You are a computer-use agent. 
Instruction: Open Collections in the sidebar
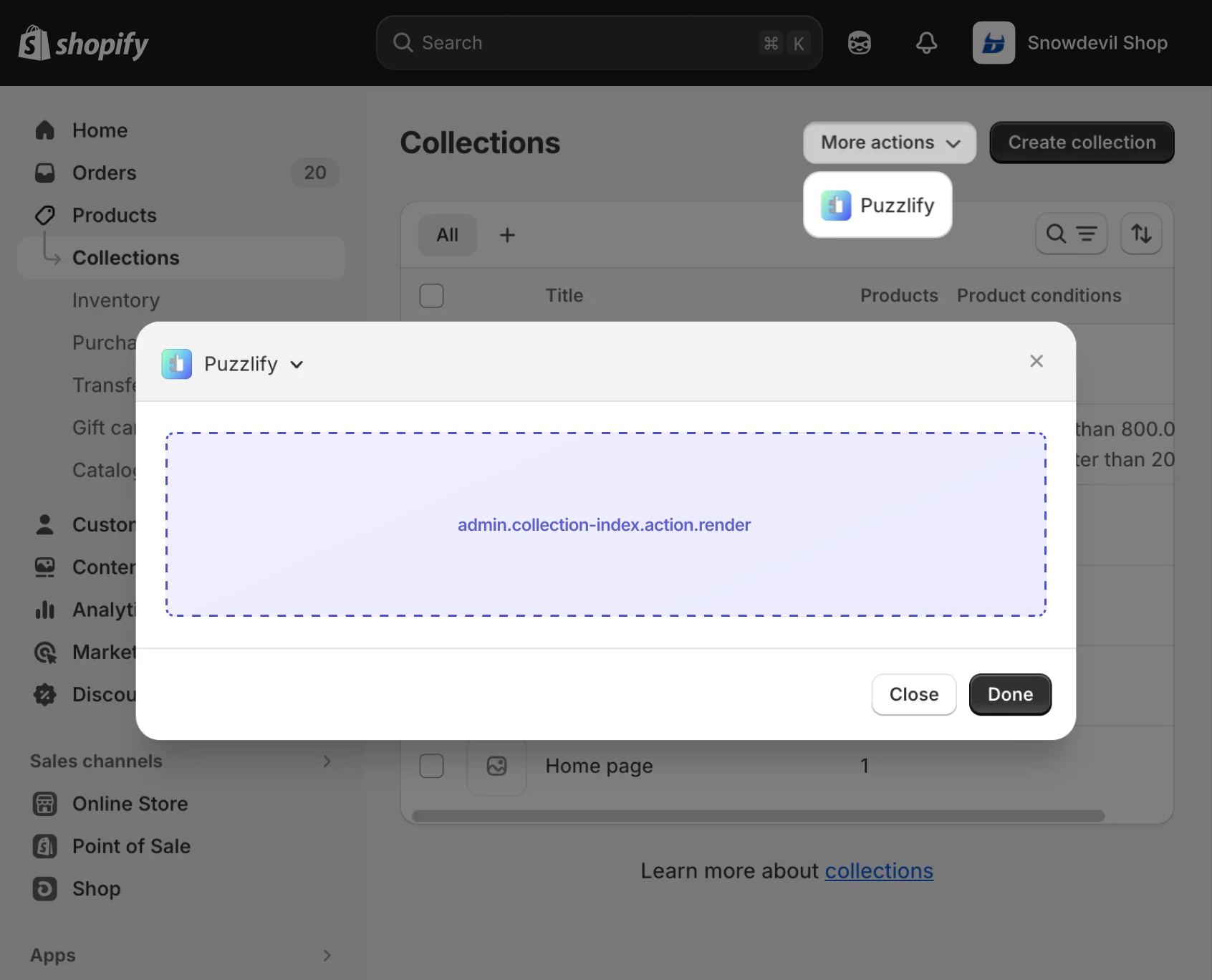tap(181, 258)
